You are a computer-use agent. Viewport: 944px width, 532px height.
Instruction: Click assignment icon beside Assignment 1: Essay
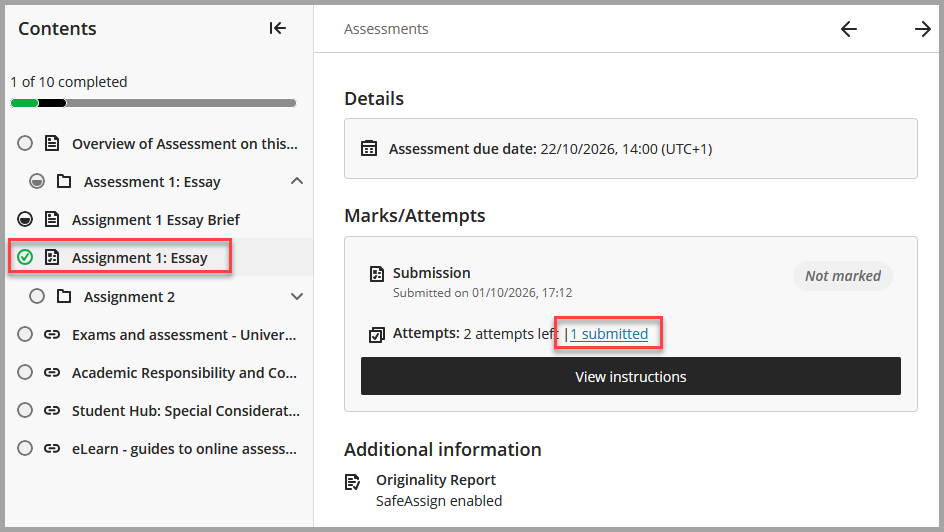(52, 257)
